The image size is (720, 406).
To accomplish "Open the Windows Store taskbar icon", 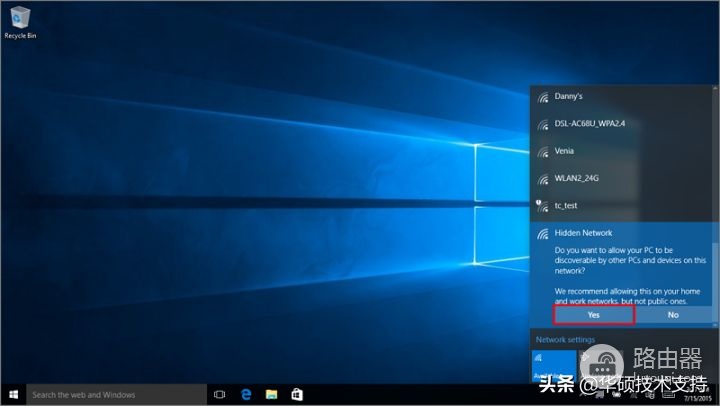I will (x=297, y=395).
